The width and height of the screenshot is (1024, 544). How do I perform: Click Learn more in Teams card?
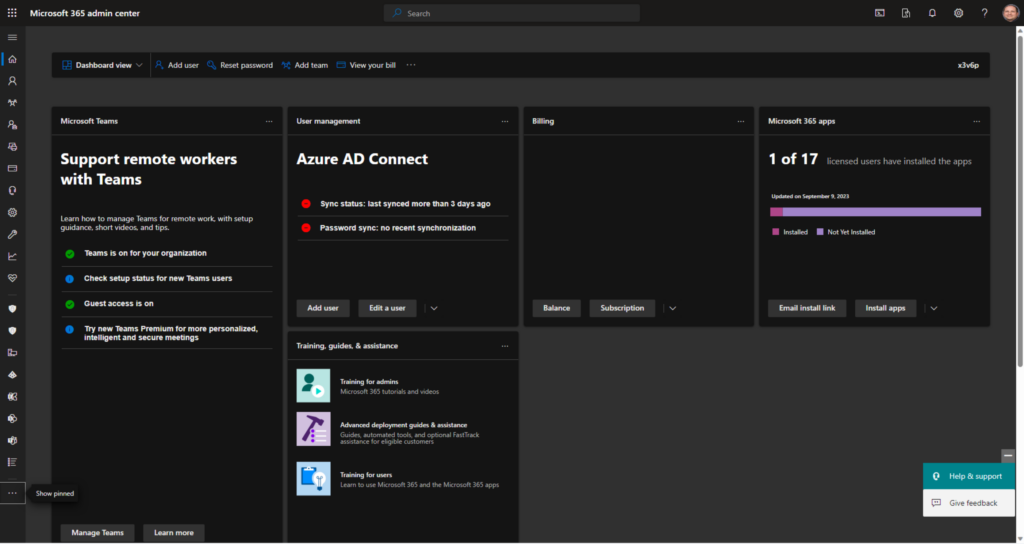click(174, 533)
